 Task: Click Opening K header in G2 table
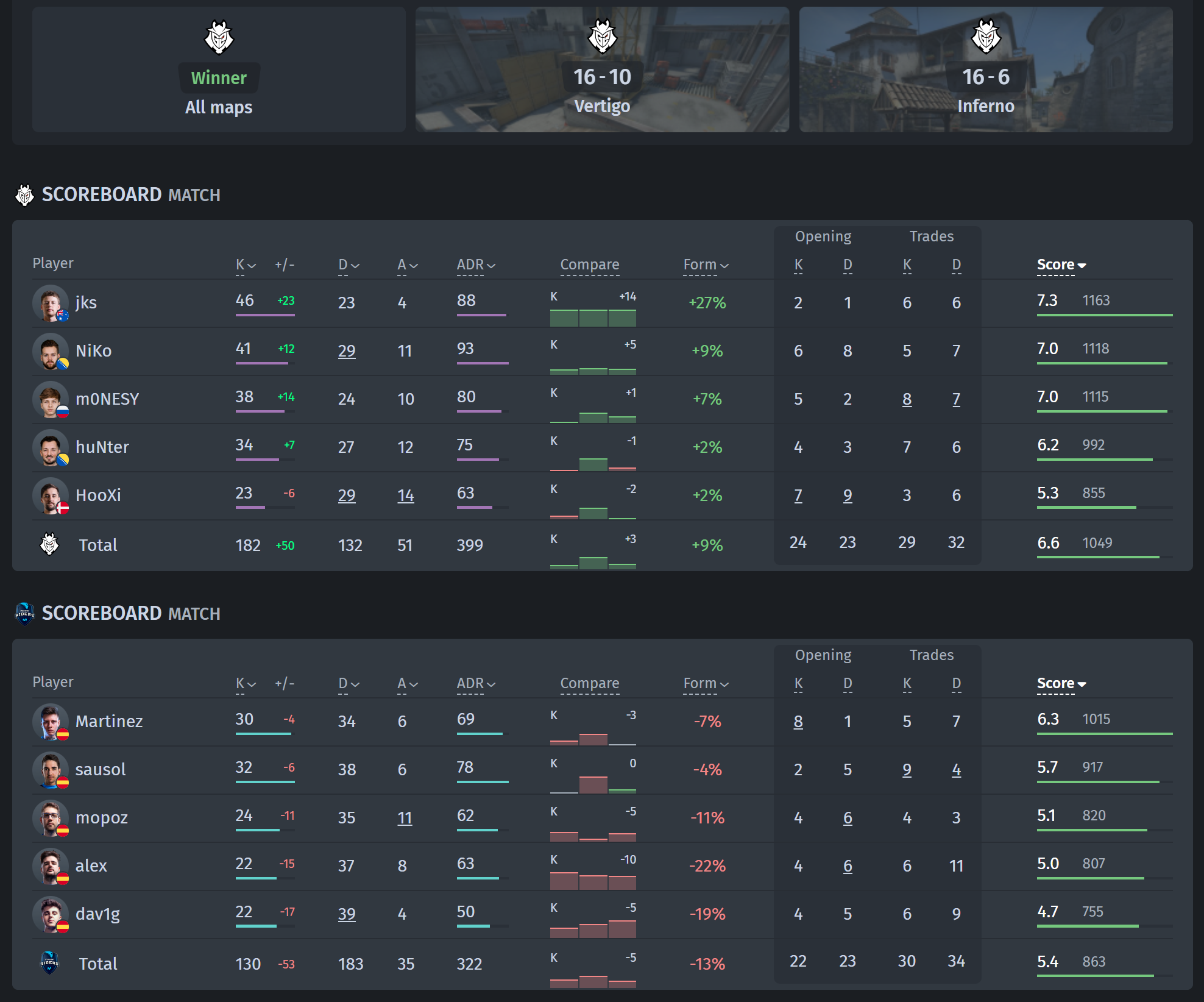(x=798, y=265)
